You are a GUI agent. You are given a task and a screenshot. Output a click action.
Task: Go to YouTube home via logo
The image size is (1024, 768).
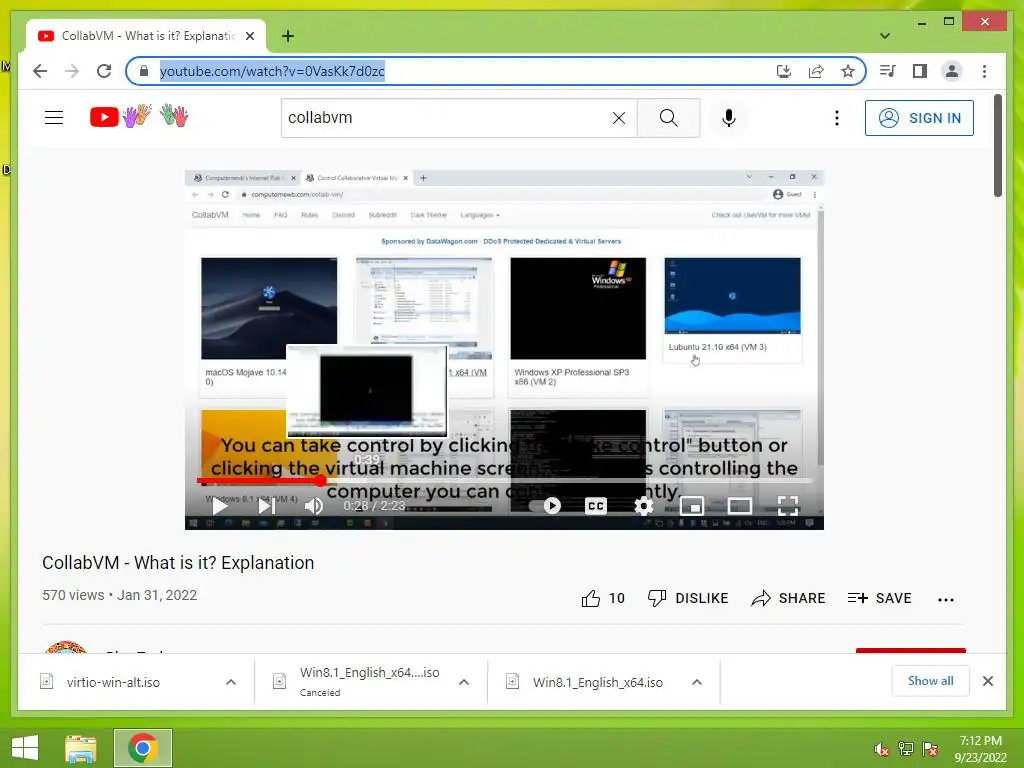tap(138, 117)
